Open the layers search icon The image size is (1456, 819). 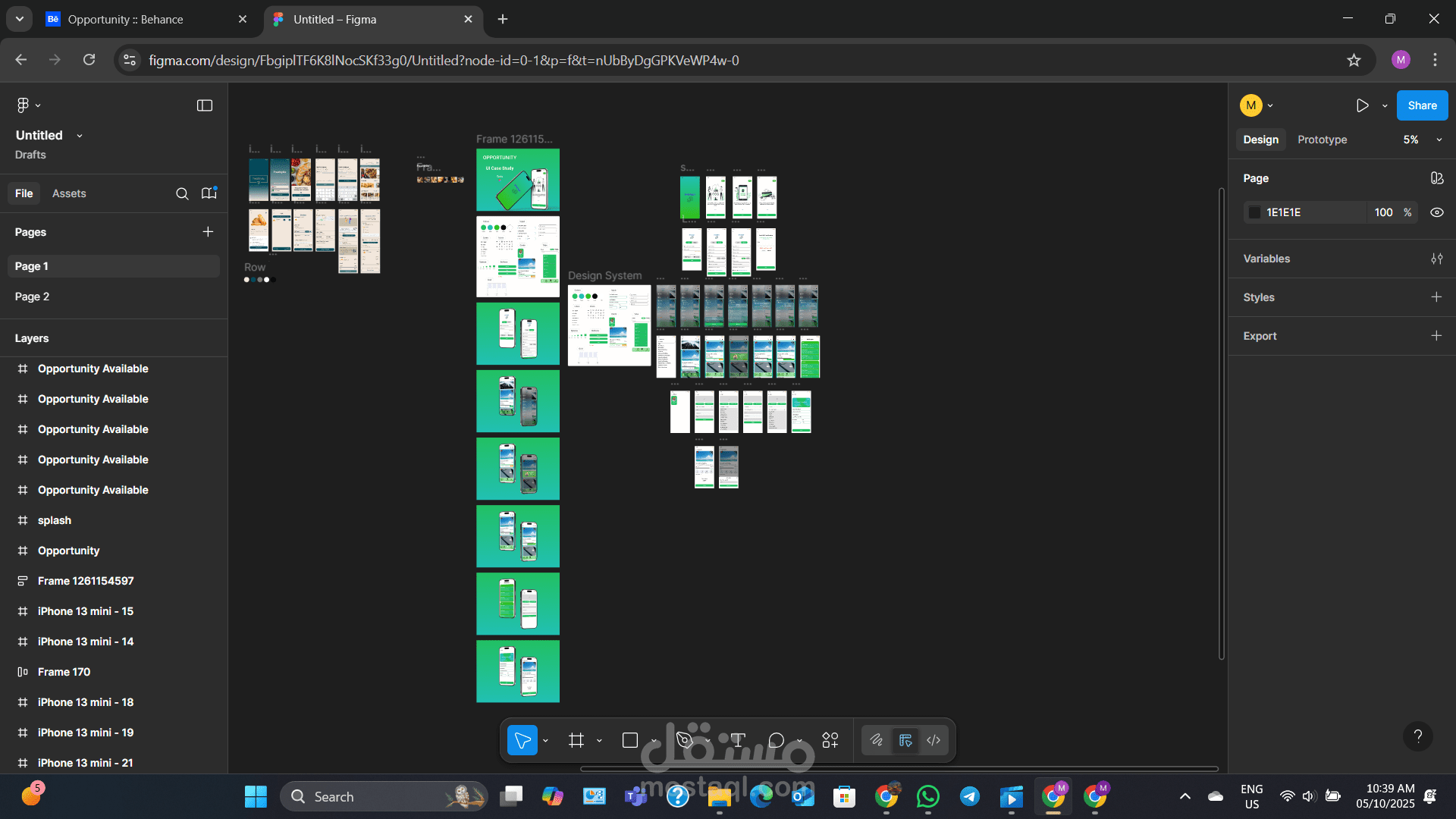(x=182, y=193)
